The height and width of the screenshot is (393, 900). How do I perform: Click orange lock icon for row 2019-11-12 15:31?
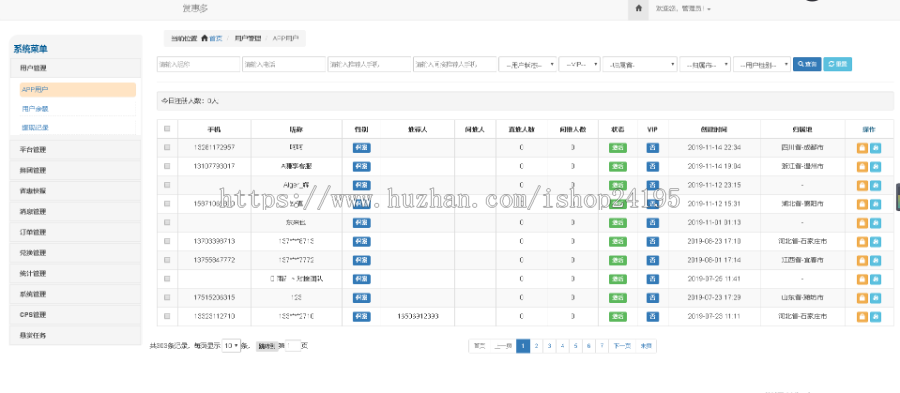pos(862,204)
